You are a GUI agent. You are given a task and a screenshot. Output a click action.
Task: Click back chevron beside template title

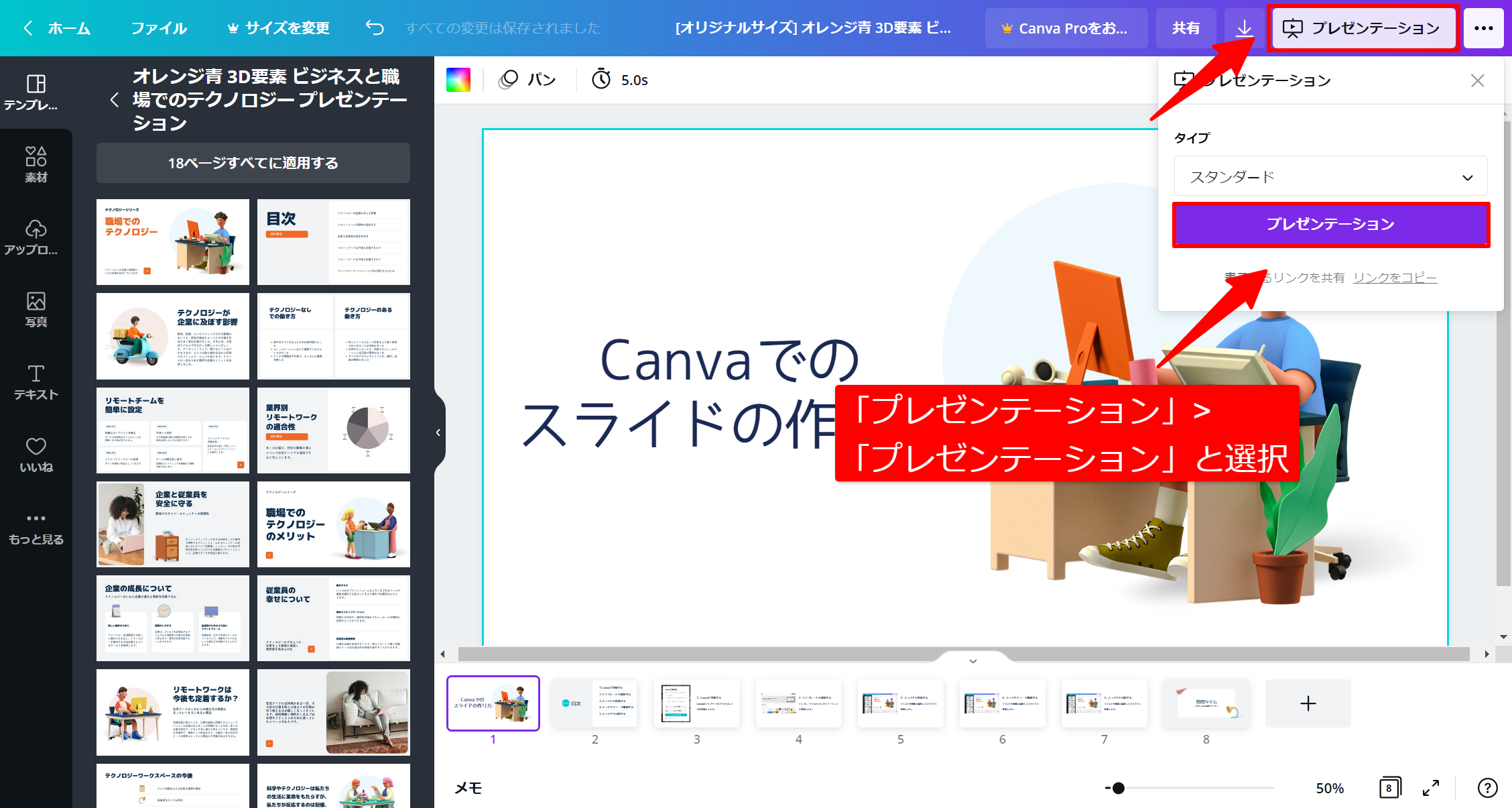[115, 100]
